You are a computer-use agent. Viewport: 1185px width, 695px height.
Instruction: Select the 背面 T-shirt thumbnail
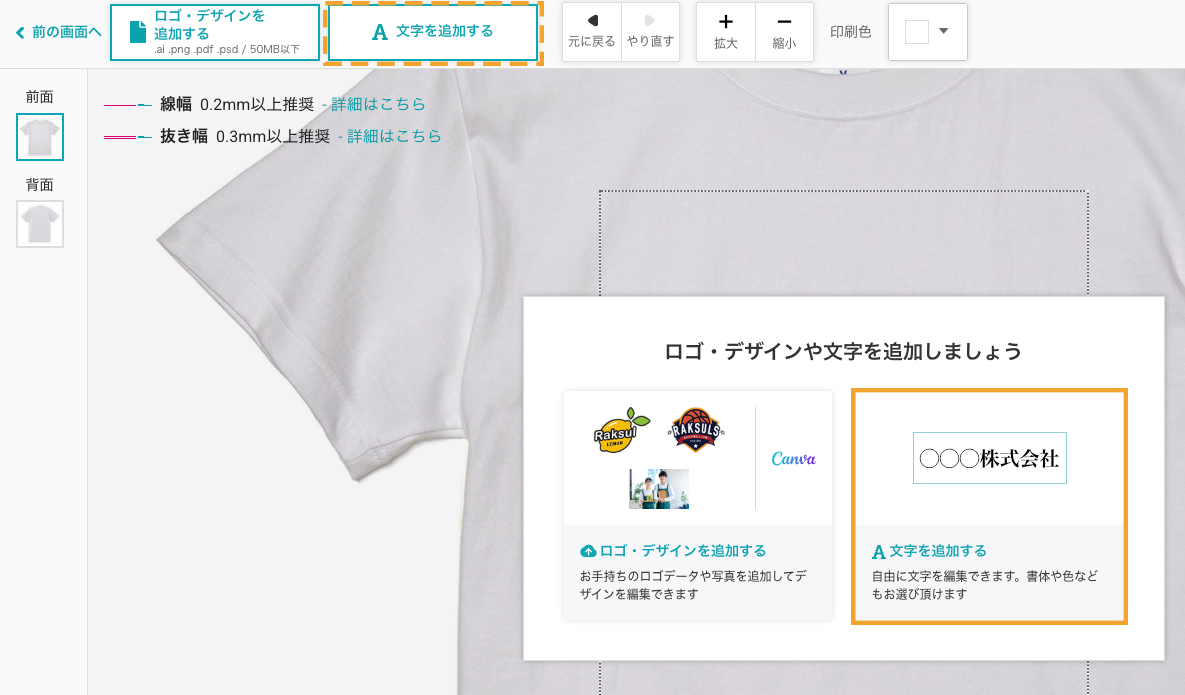coord(40,224)
